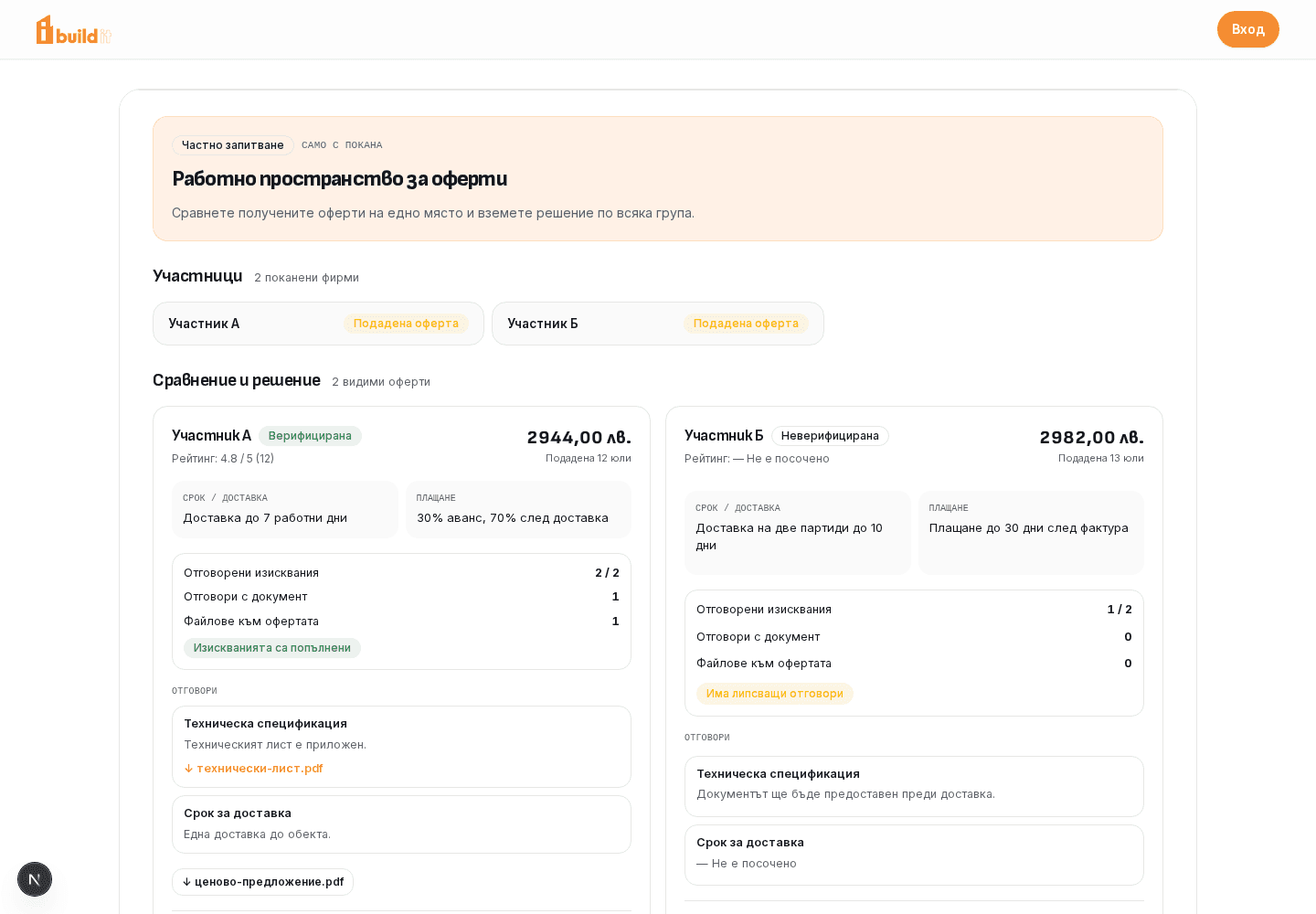Click 'Рейтинг: 4.8 / 5 (12)' text
Image resolution: width=1316 pixels, height=914 pixels.
(x=223, y=459)
